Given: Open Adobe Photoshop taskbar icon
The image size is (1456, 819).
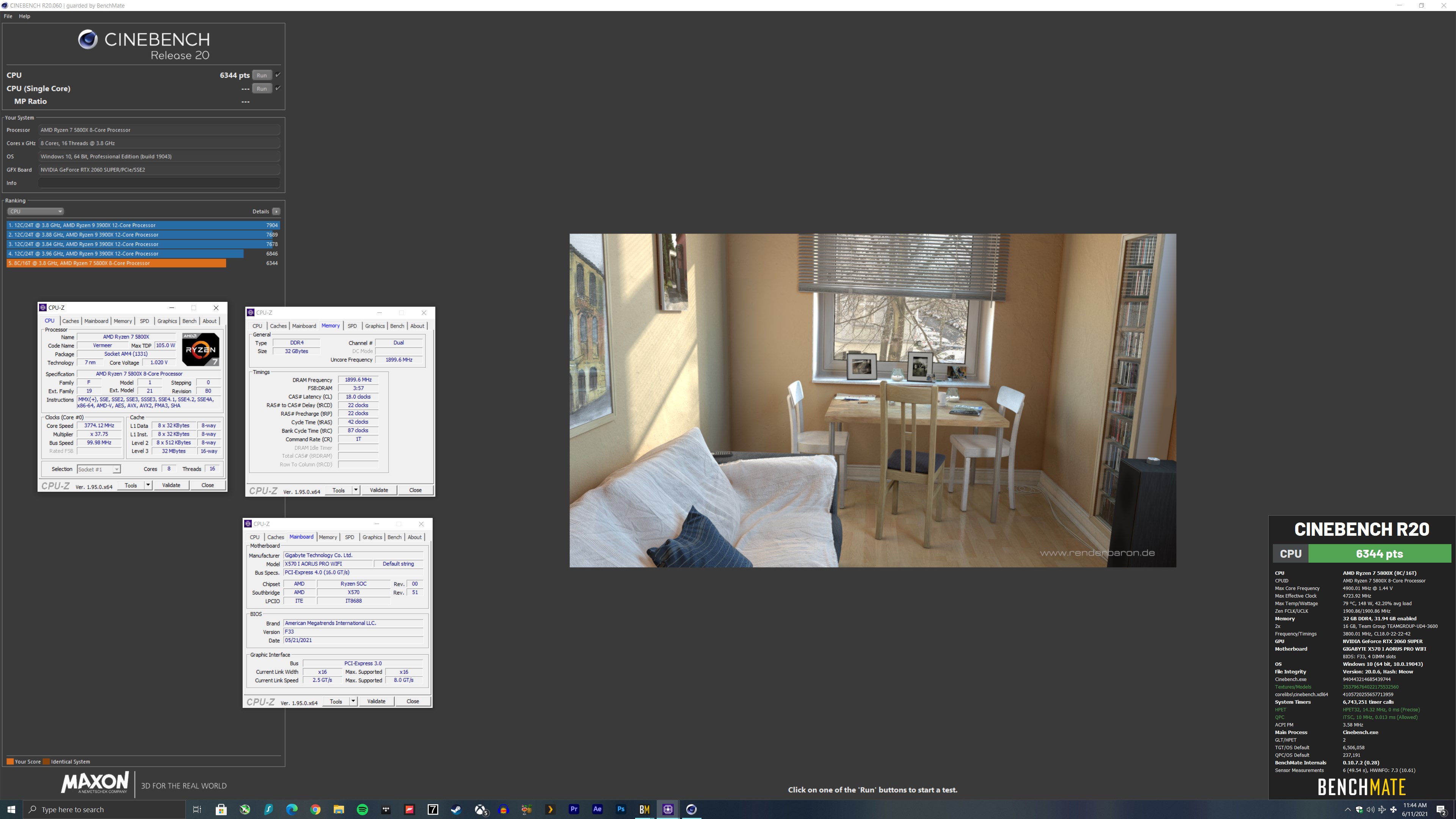Looking at the screenshot, I should click(x=621, y=810).
